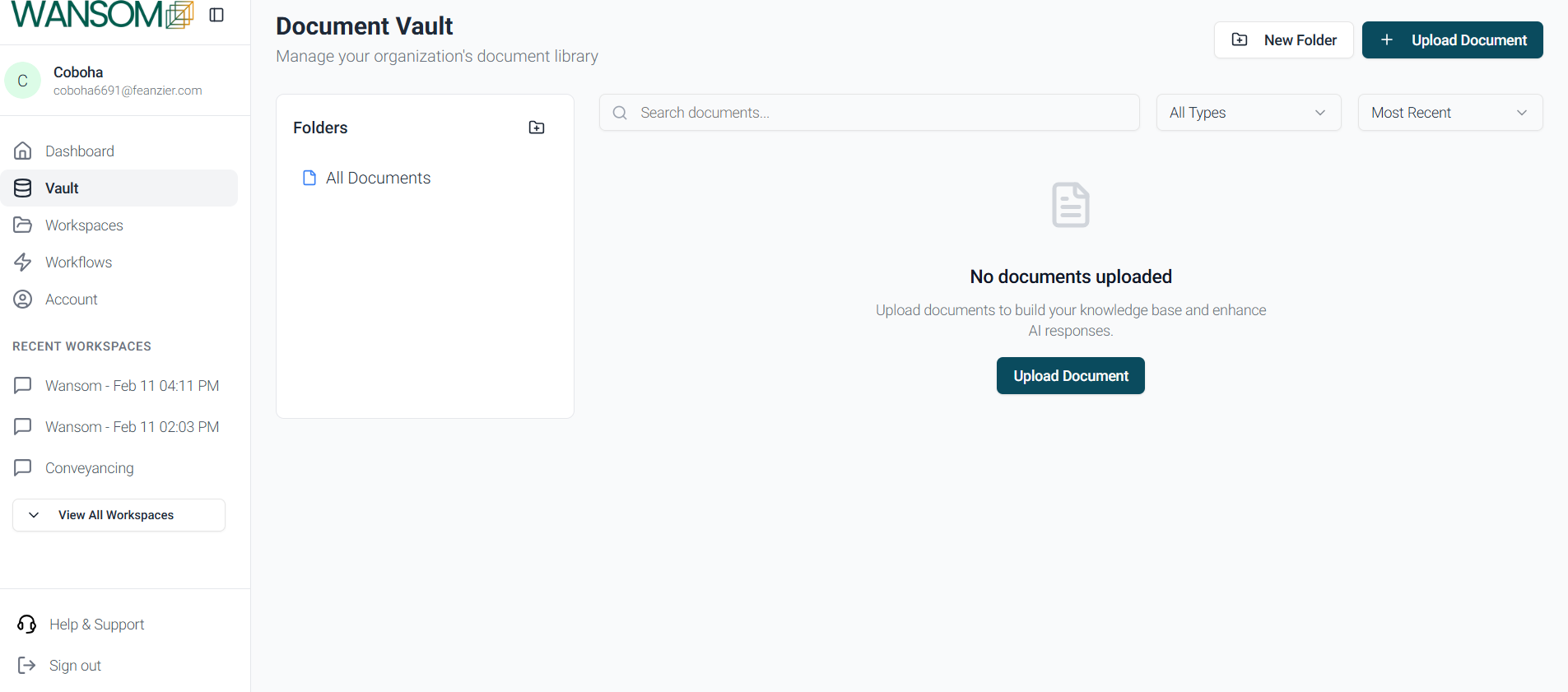Click Sign out
This screenshot has height=692, width=1568.
(x=59, y=666)
